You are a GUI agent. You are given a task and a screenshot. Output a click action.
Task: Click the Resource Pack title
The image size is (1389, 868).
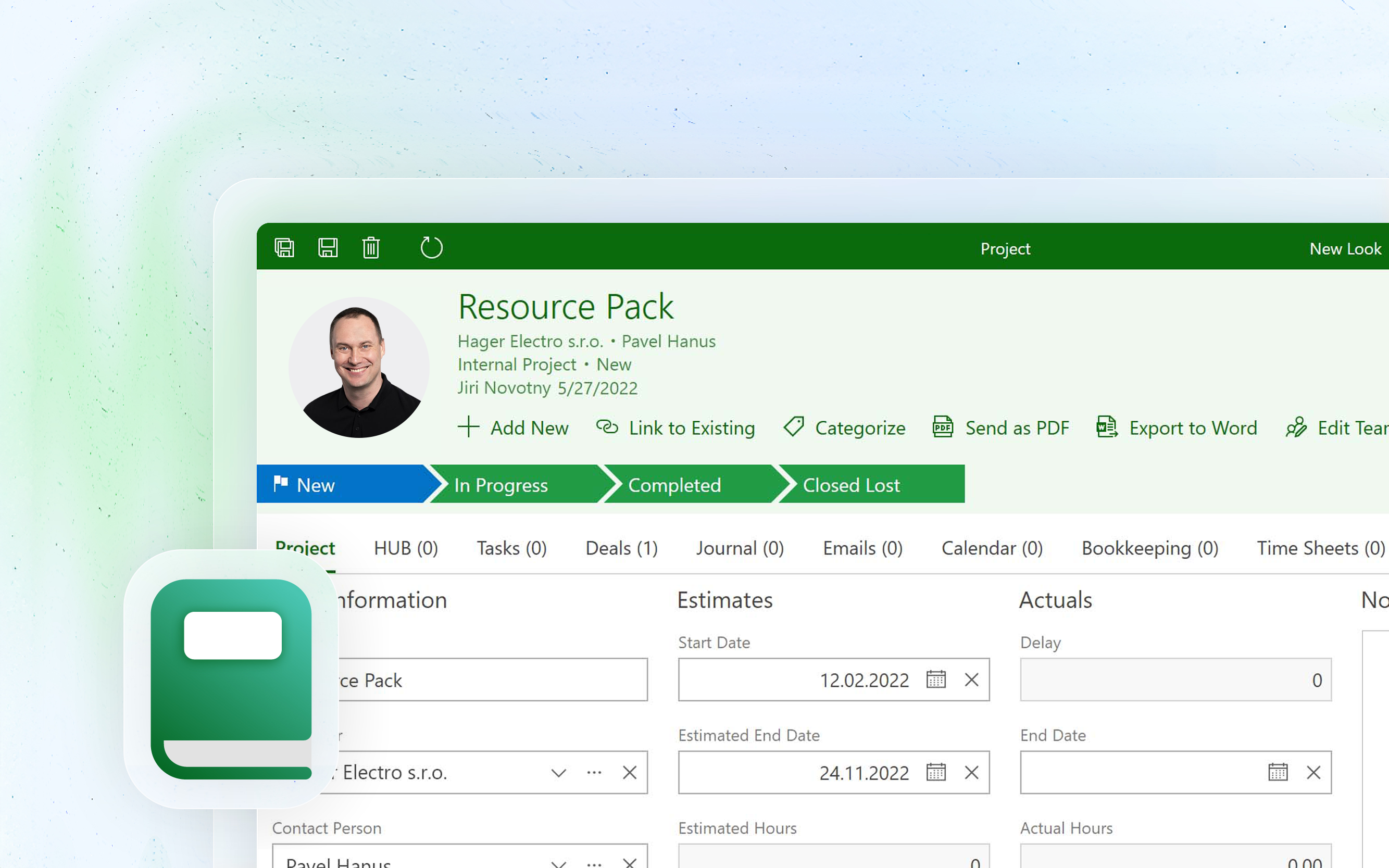(x=565, y=307)
